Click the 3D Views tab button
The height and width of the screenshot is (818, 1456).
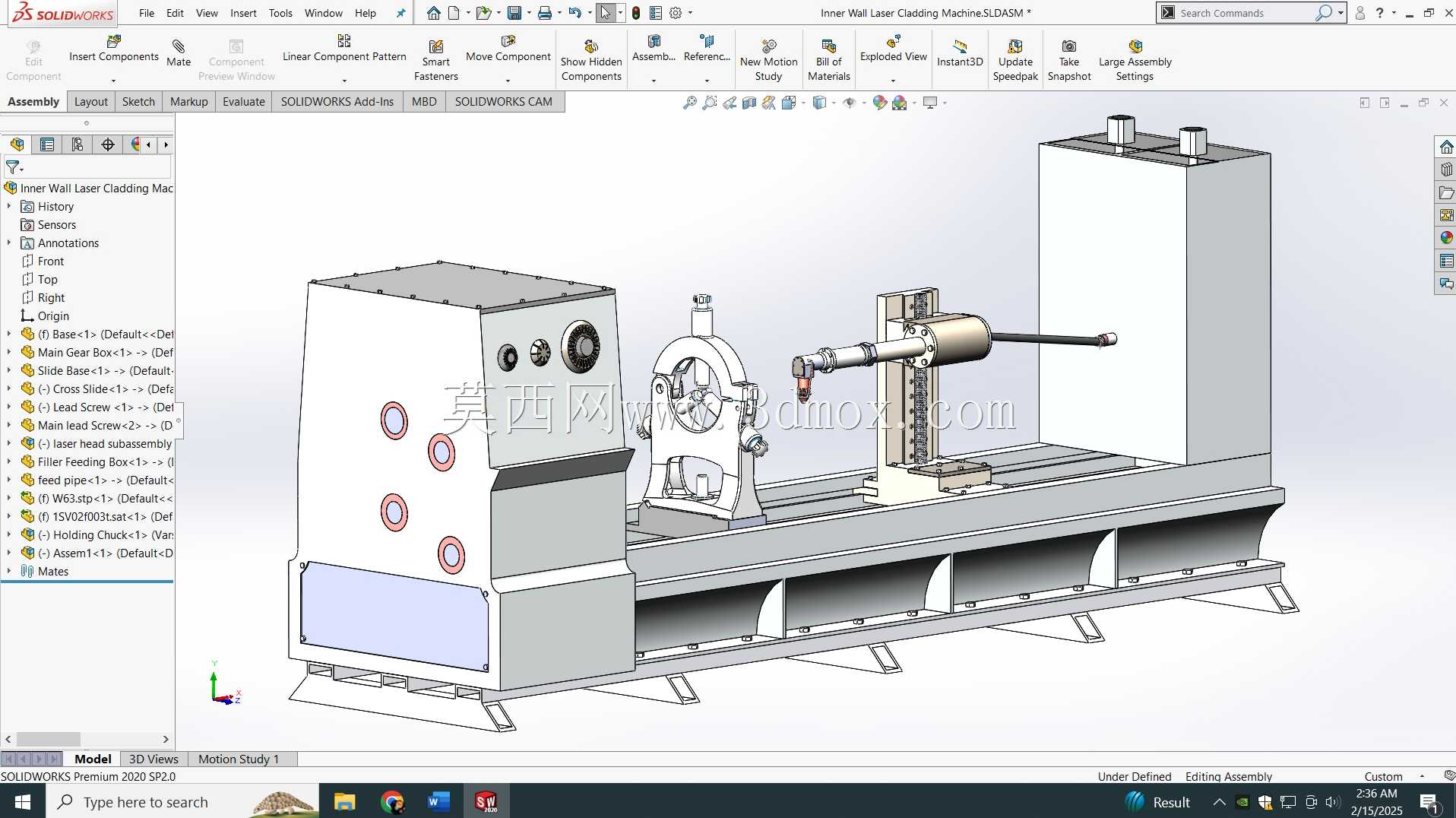pyautogui.click(x=154, y=759)
